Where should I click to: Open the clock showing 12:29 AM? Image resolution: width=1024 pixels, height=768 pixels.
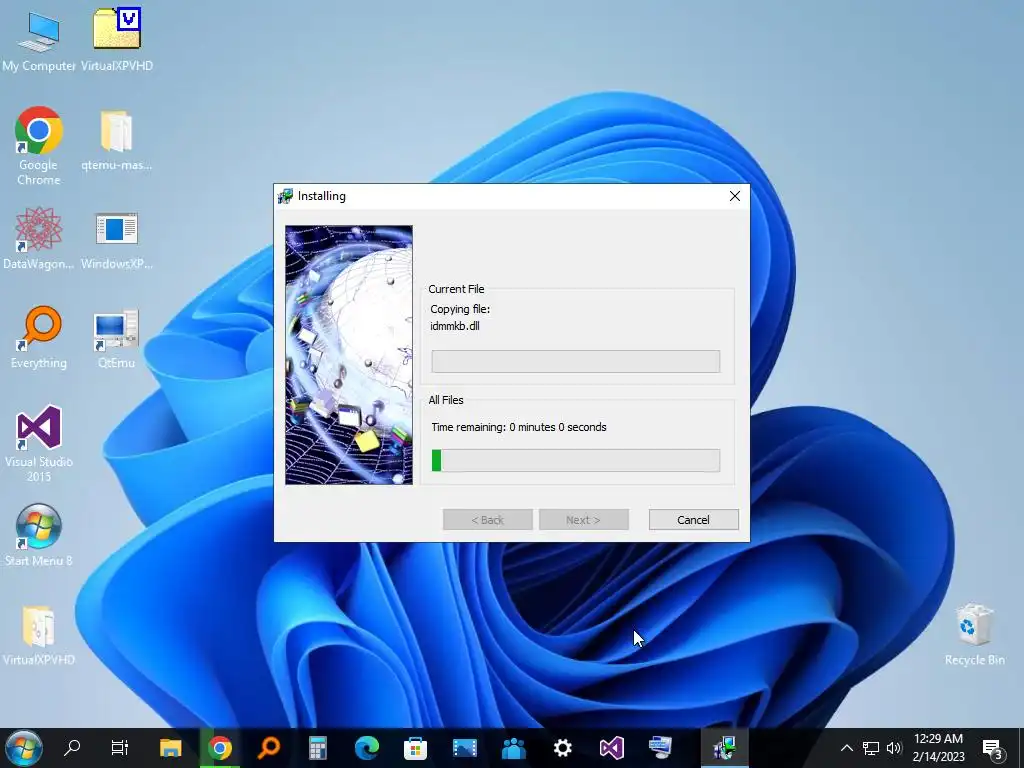click(x=938, y=748)
